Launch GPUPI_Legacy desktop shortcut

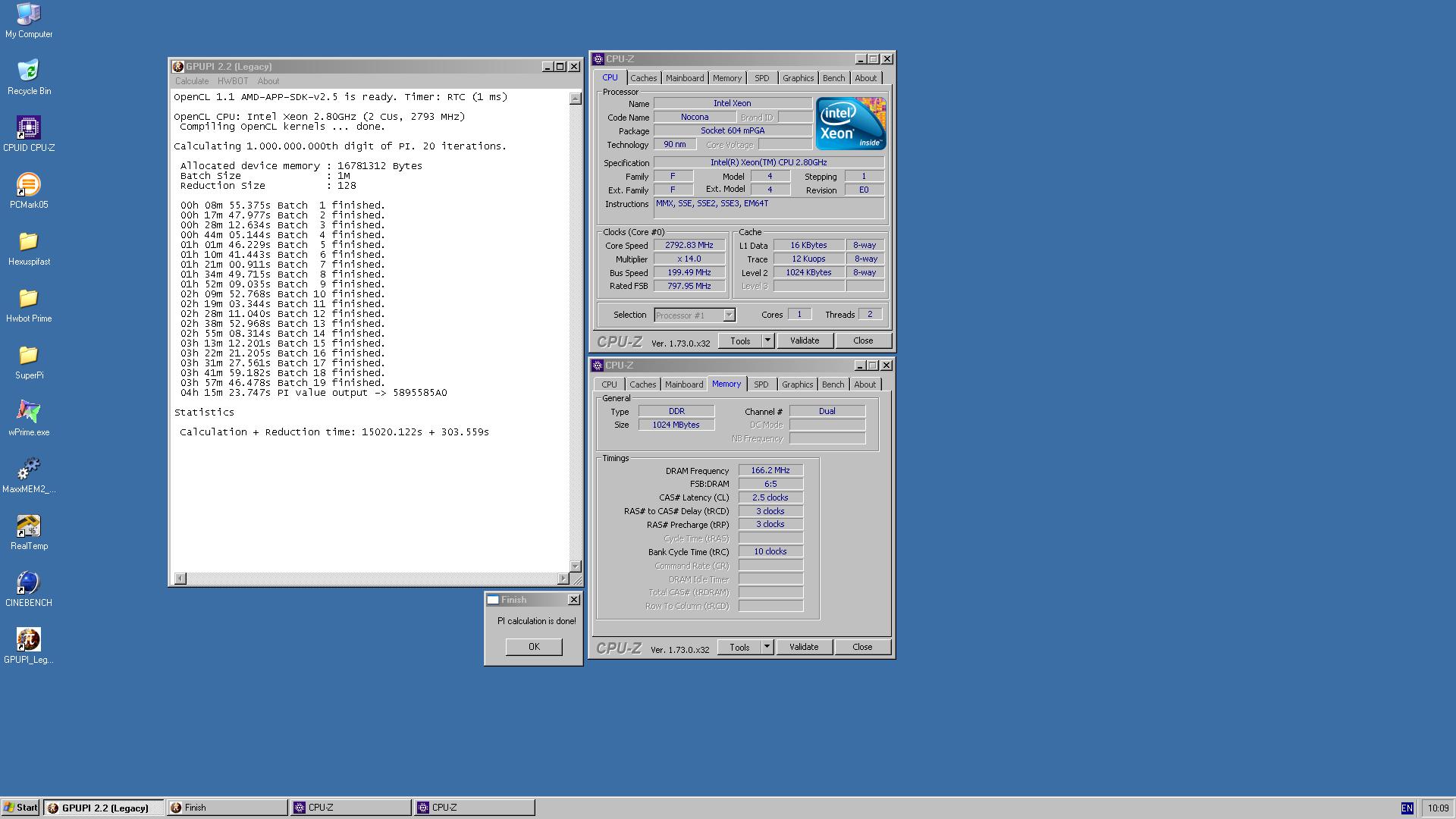pos(29,645)
